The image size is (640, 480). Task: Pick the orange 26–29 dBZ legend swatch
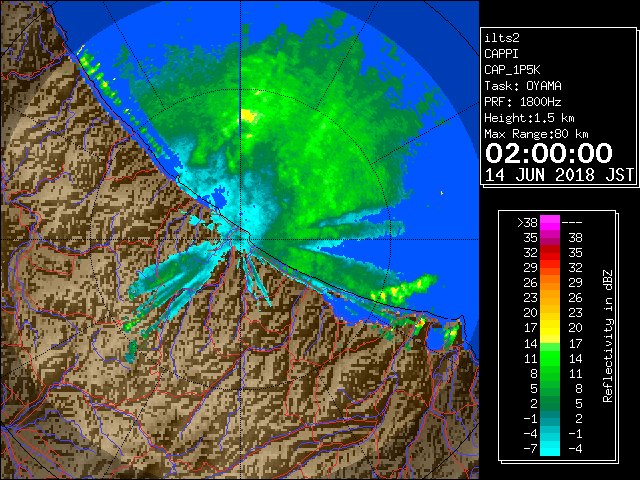pyautogui.click(x=550, y=283)
